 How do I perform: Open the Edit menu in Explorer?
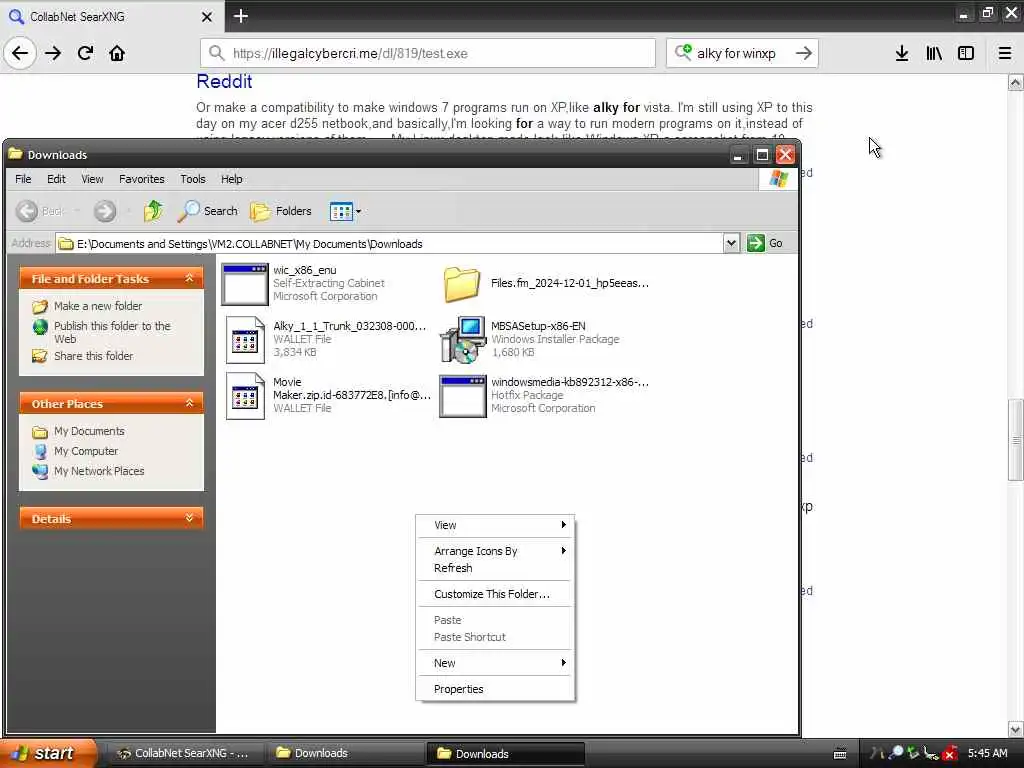(x=56, y=179)
